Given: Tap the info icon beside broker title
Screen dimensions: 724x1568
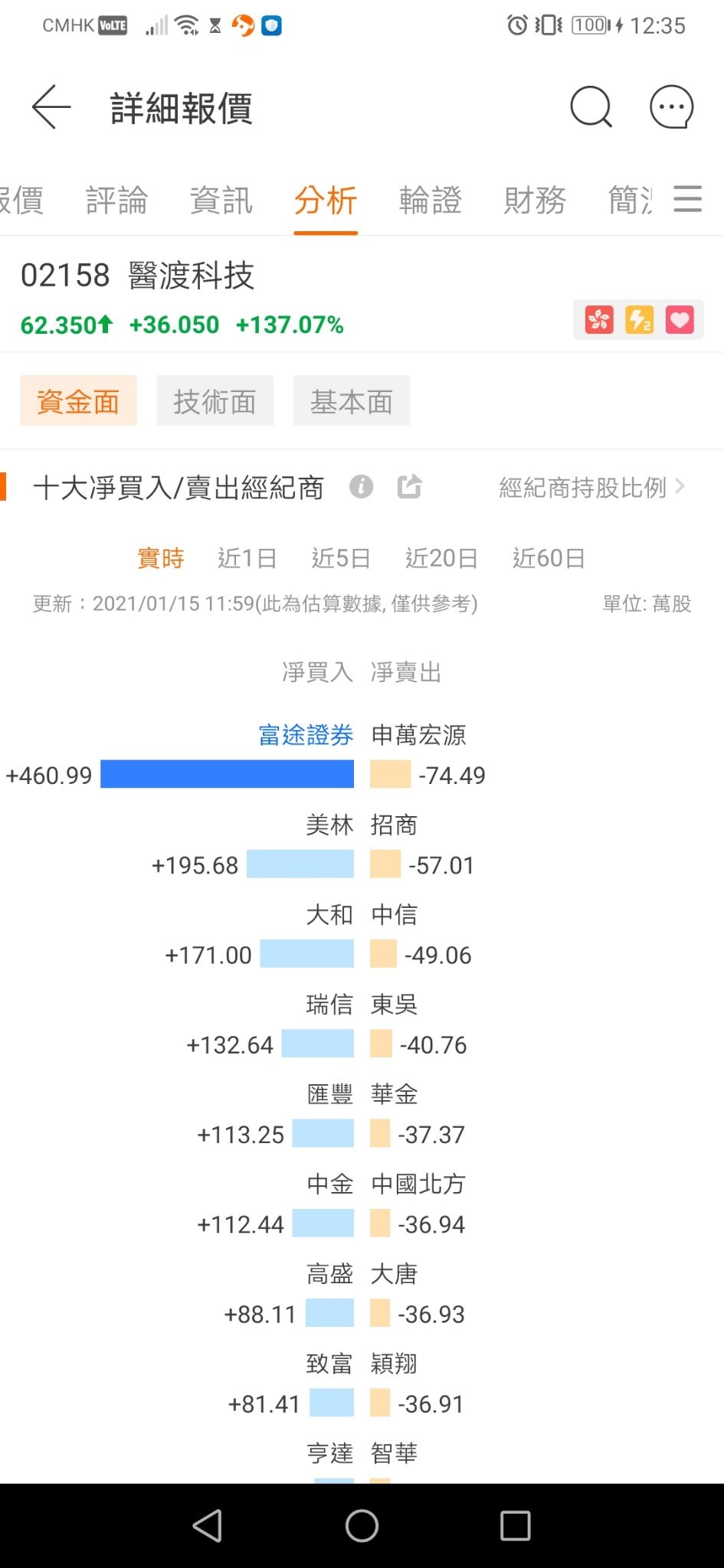Looking at the screenshot, I should tap(362, 487).
